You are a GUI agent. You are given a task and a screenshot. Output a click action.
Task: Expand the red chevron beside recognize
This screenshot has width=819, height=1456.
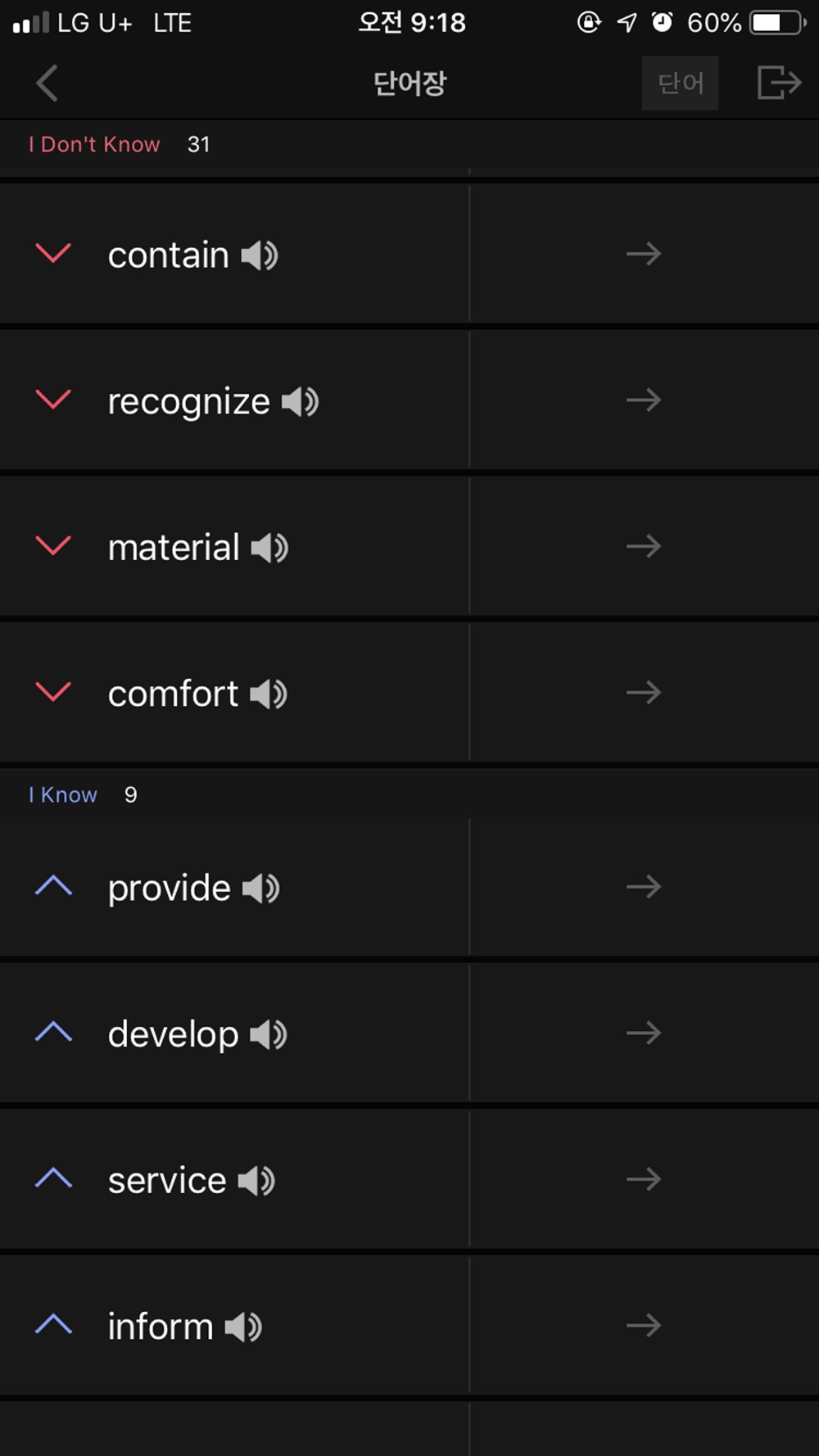pos(53,400)
